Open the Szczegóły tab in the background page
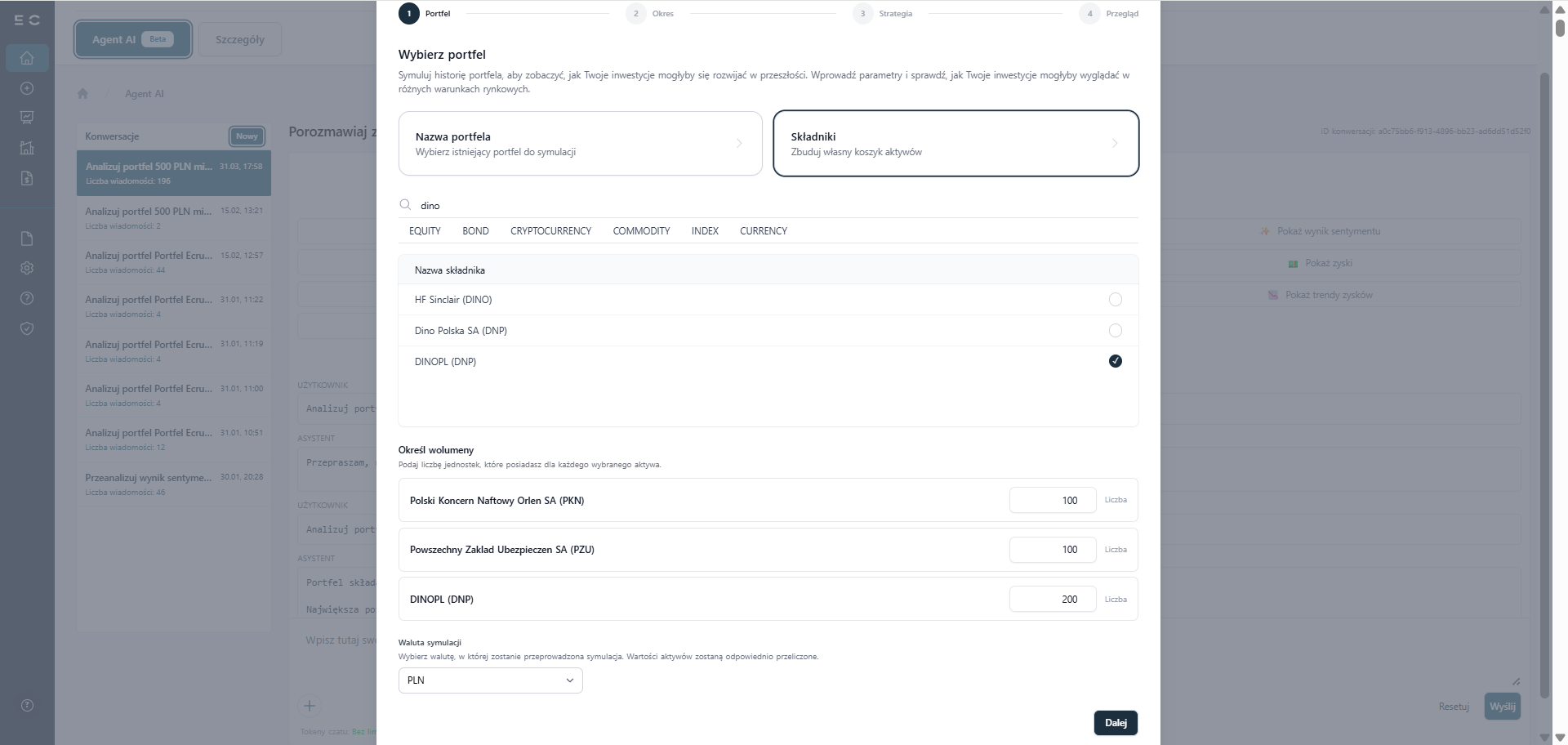The image size is (1568, 745). tap(240, 39)
